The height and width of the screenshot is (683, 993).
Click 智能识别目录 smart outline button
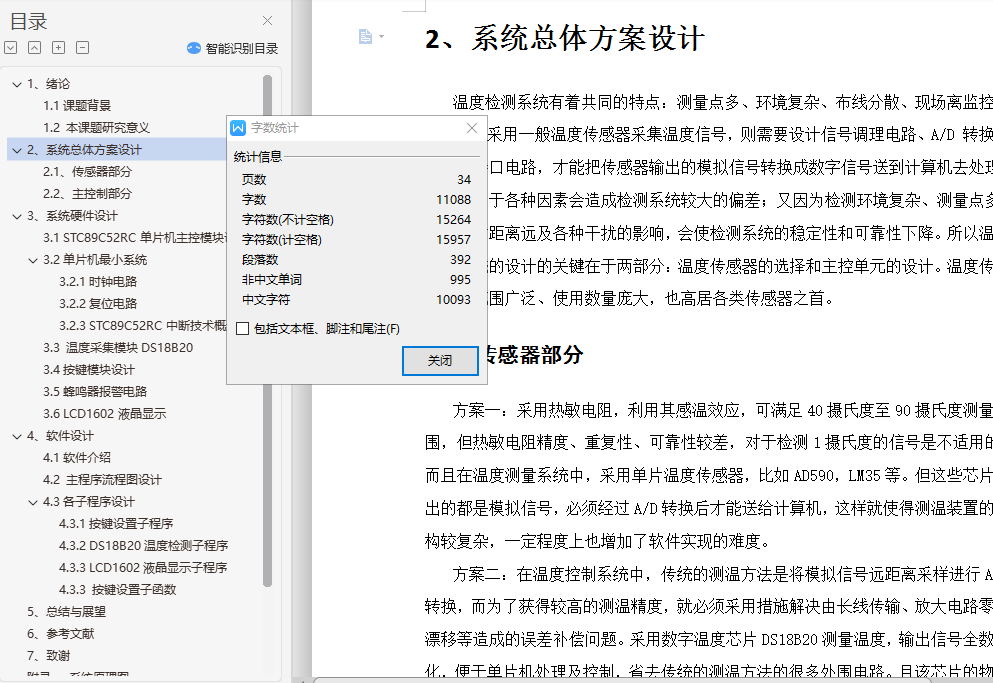232,48
